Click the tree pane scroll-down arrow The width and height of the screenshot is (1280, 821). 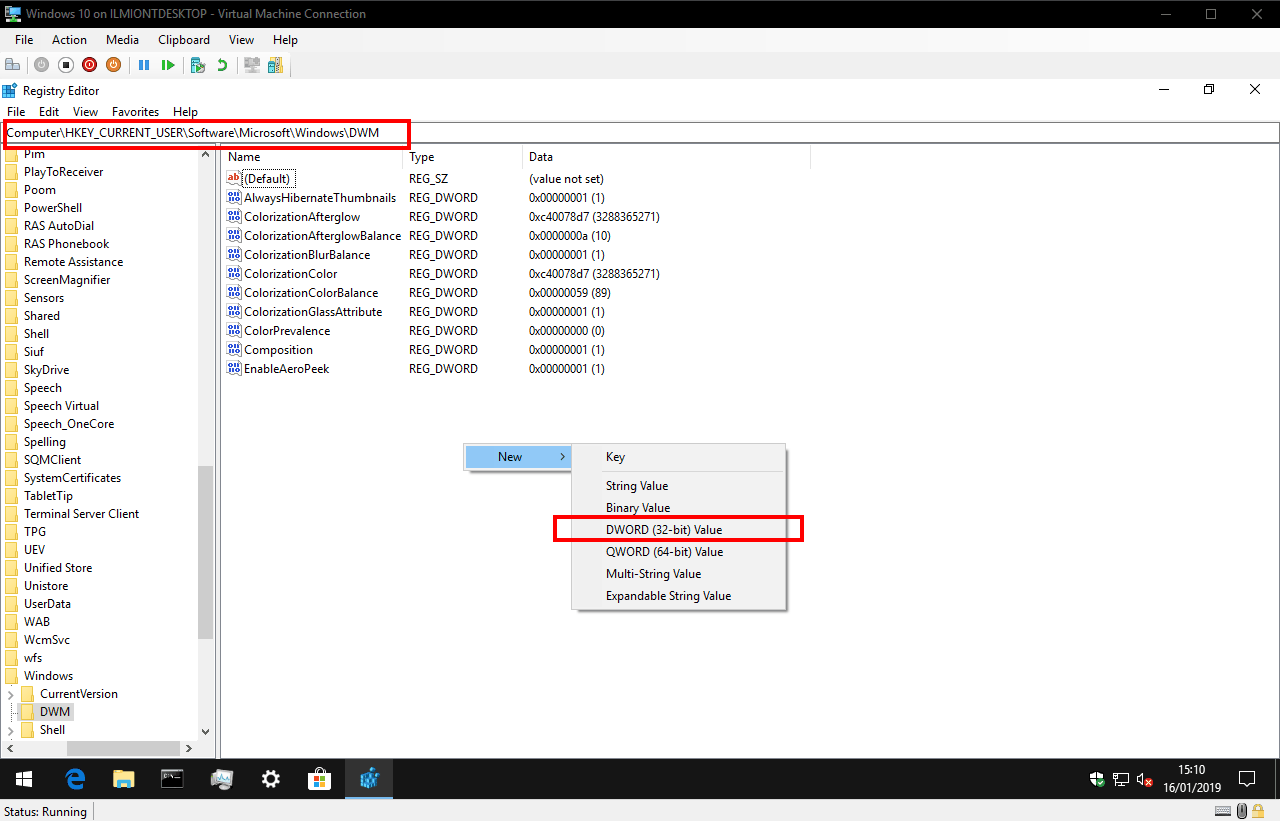coord(206,732)
